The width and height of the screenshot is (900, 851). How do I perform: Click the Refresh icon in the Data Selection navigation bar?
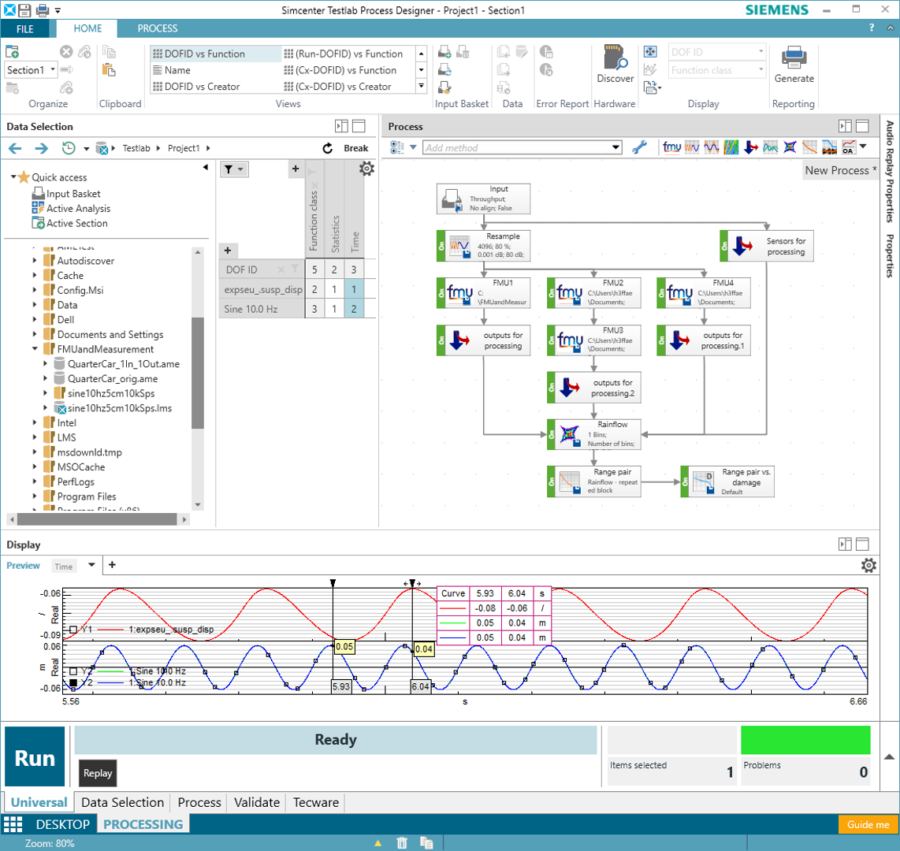click(x=328, y=147)
